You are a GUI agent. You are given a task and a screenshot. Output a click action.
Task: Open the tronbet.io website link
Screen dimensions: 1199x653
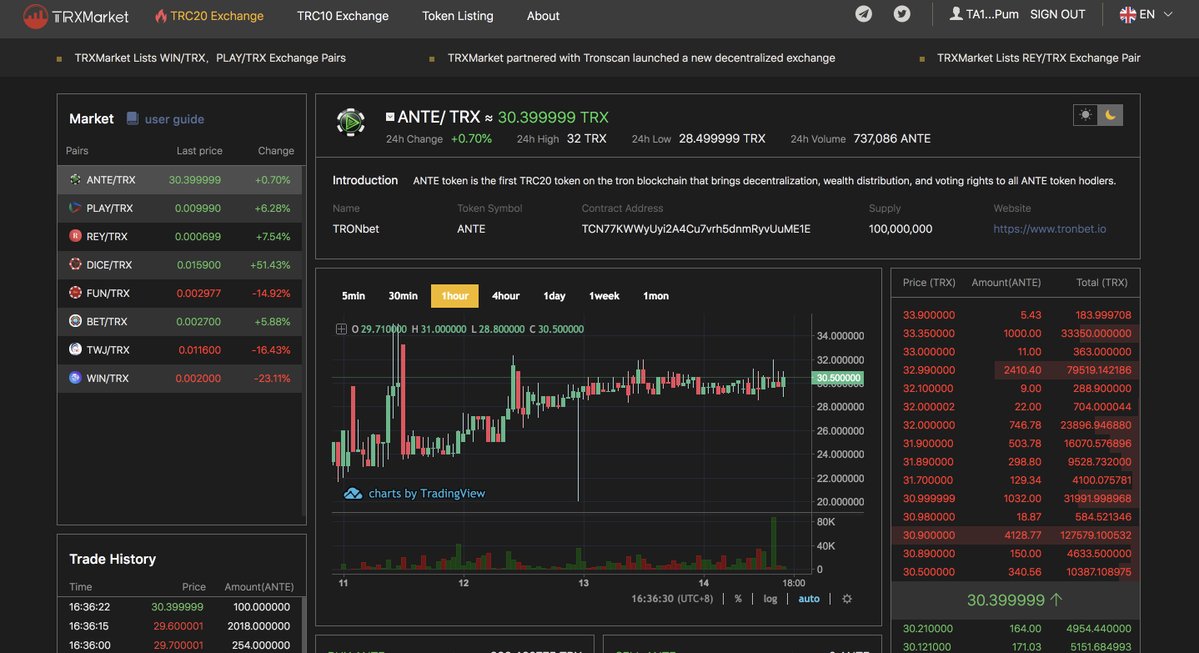coord(1049,229)
